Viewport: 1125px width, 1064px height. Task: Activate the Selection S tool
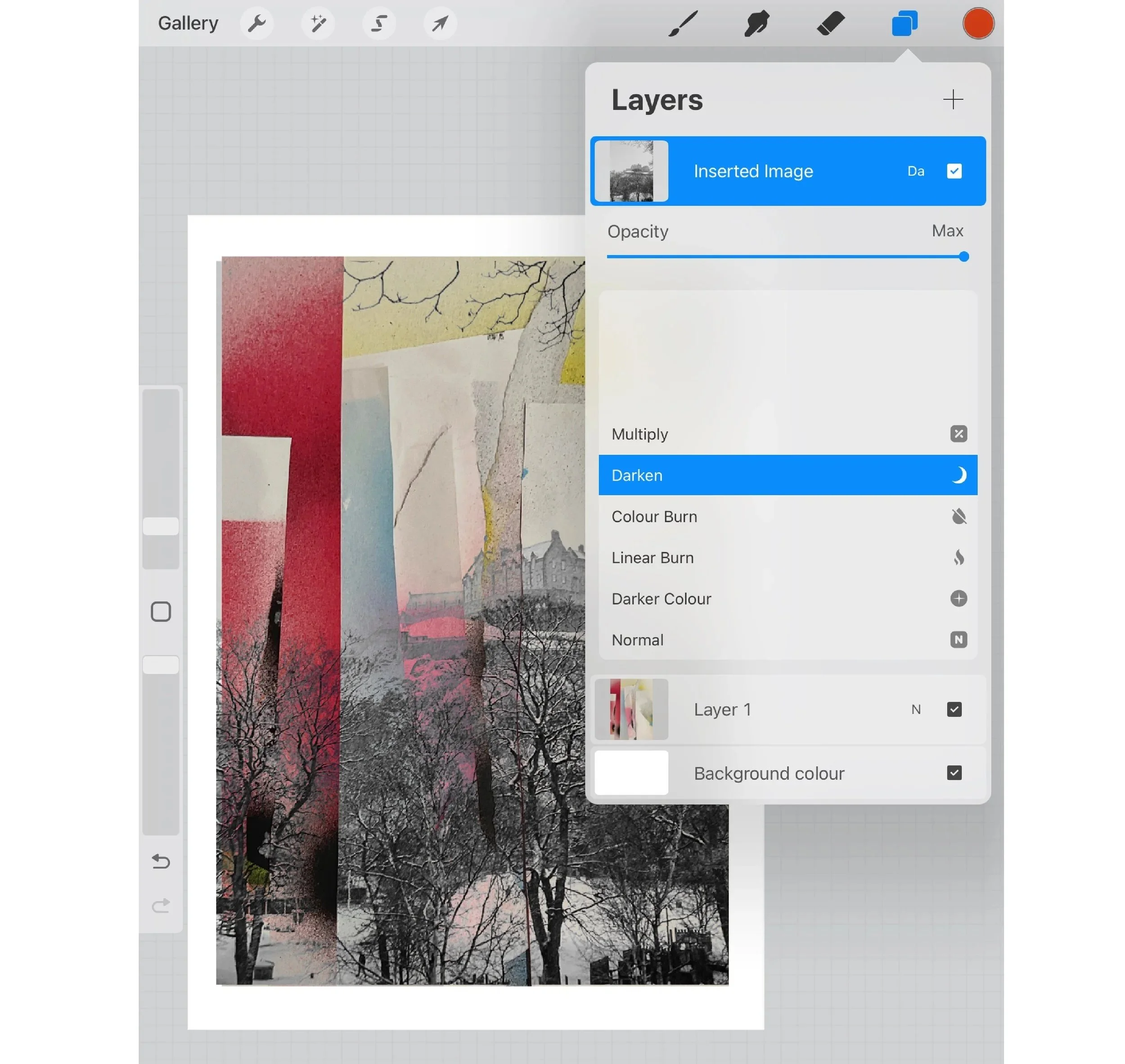(379, 24)
